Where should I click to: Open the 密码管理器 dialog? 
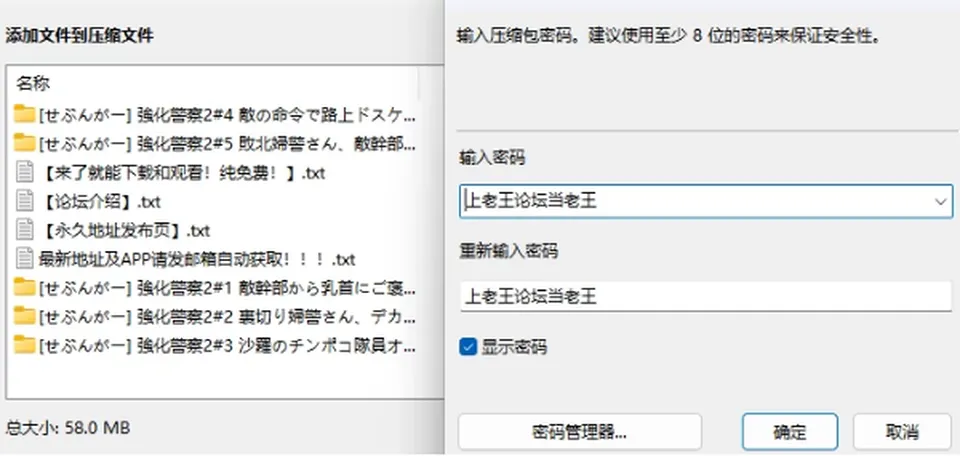point(579,432)
